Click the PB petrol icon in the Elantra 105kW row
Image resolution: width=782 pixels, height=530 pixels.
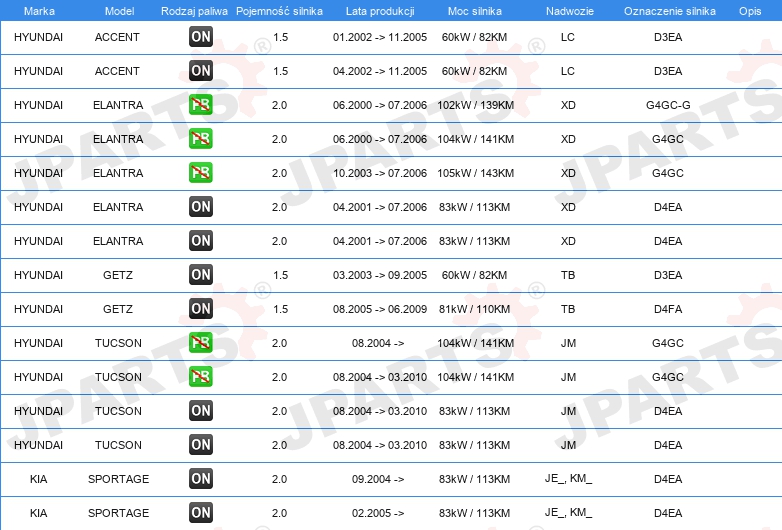200,173
